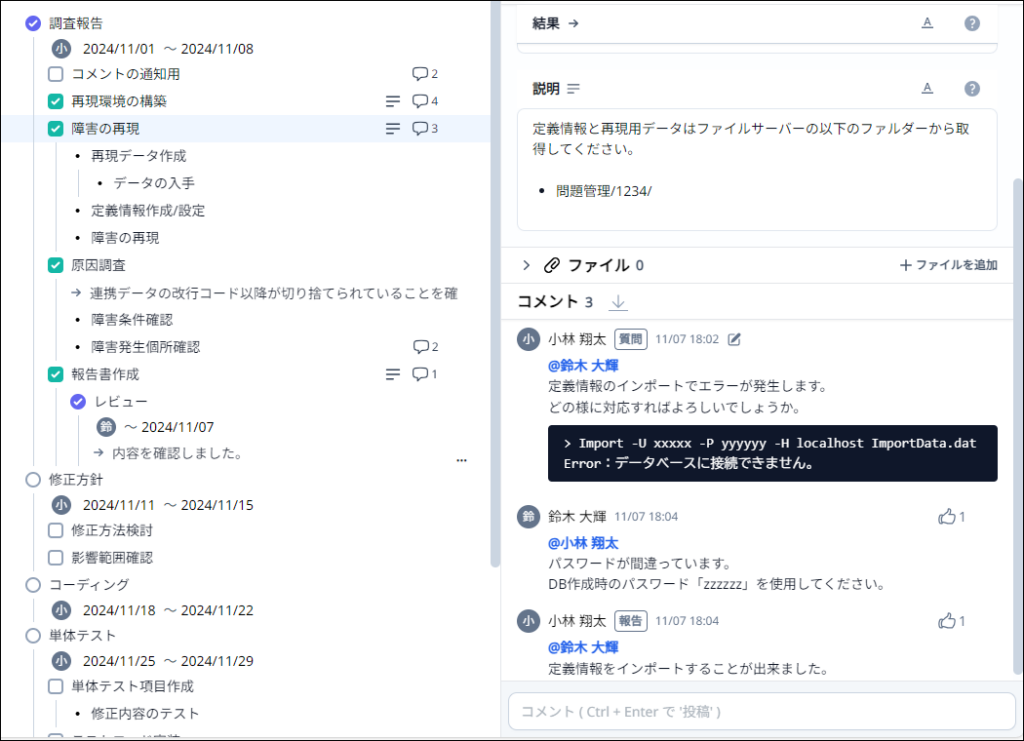
Task: Click the 問題管理/1234/ text in description
Action: (603, 191)
